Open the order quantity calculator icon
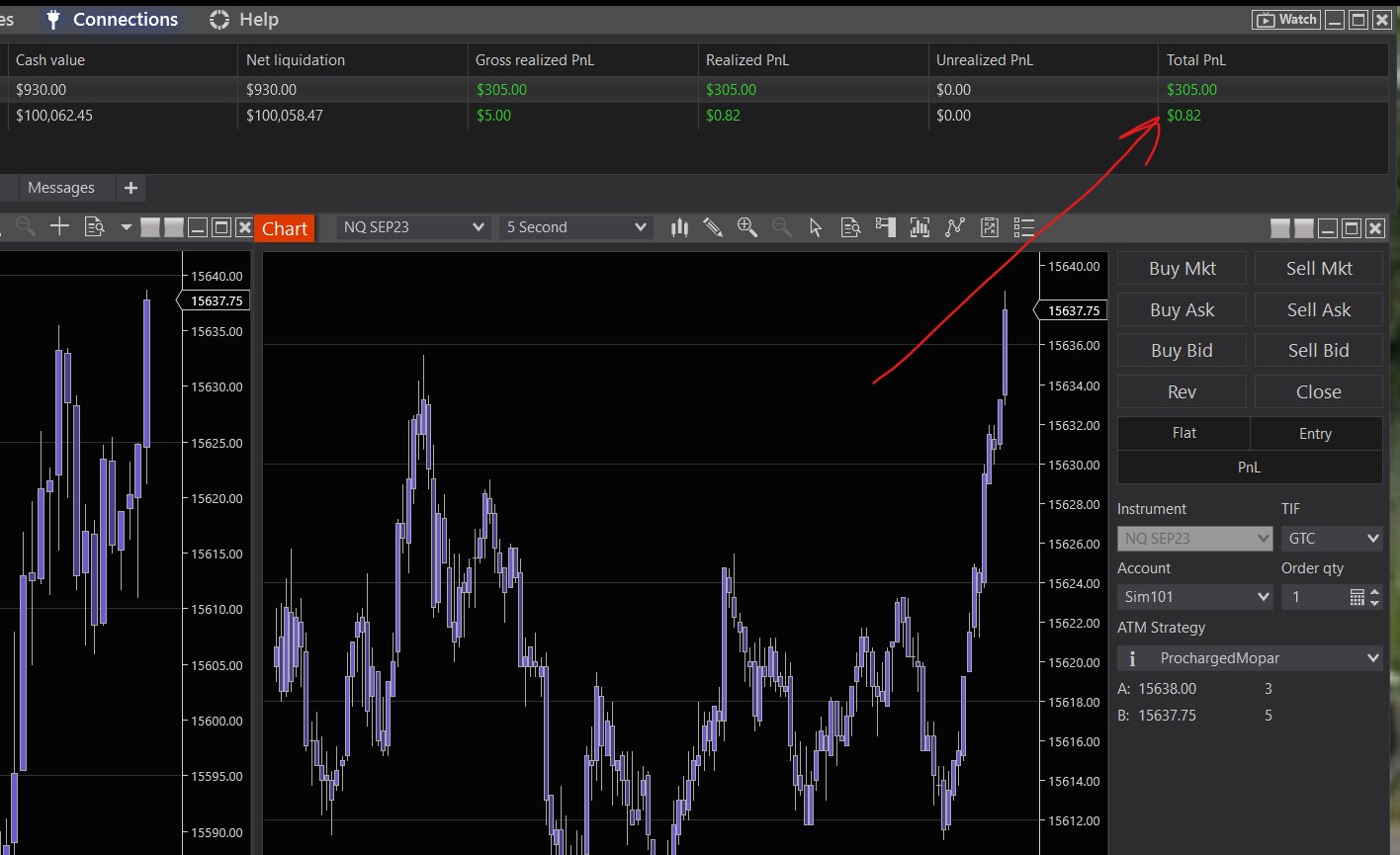Viewport: 1400px width, 855px height. pyautogui.click(x=1357, y=597)
